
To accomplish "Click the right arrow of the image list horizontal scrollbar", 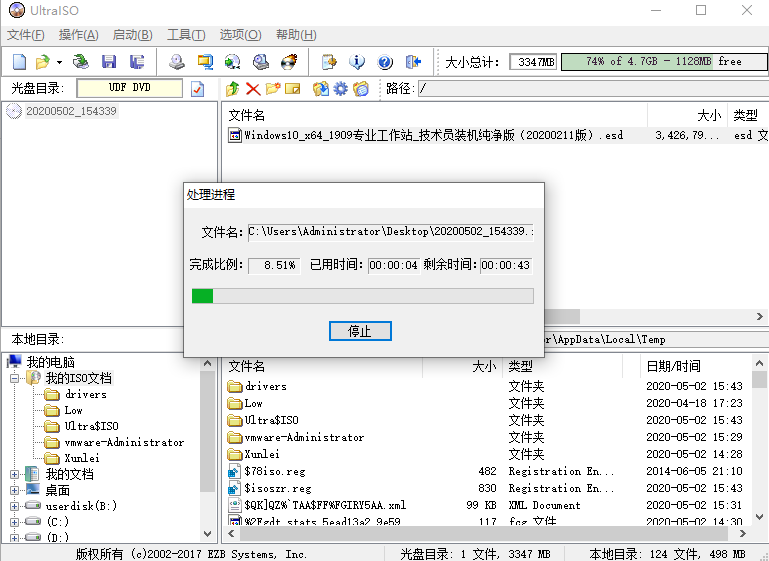I will [x=760, y=316].
